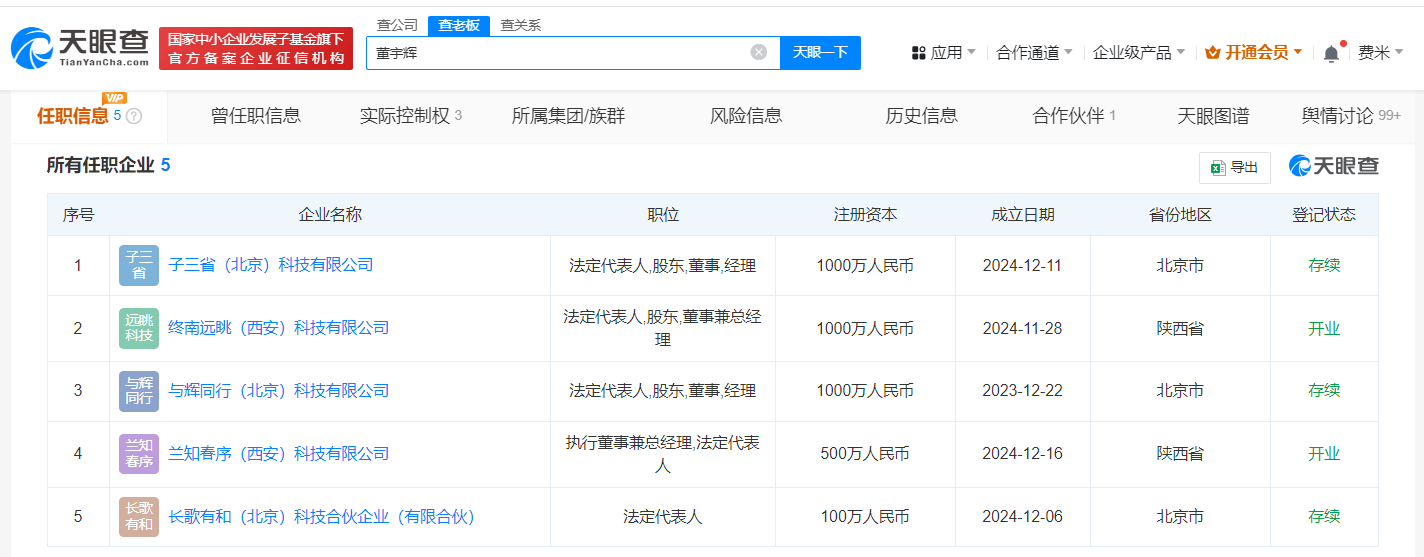The height and width of the screenshot is (557, 1424).
Task: Open the 所属集团/族群 tab
Action: click(568, 116)
